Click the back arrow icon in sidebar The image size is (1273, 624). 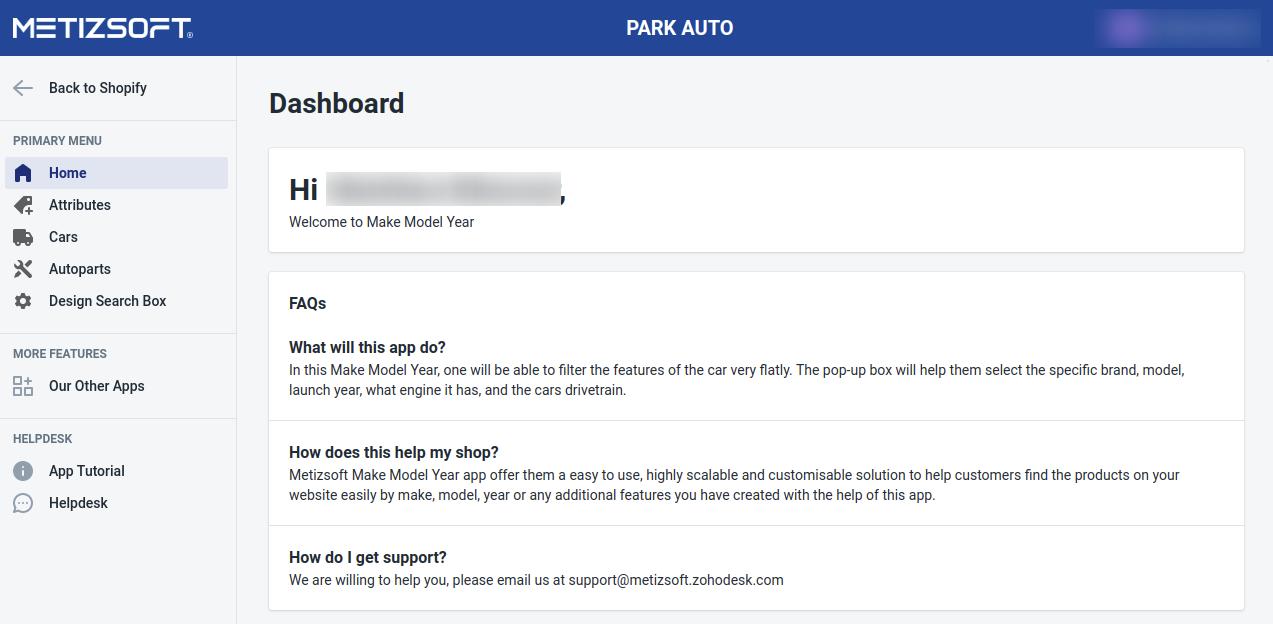point(23,88)
